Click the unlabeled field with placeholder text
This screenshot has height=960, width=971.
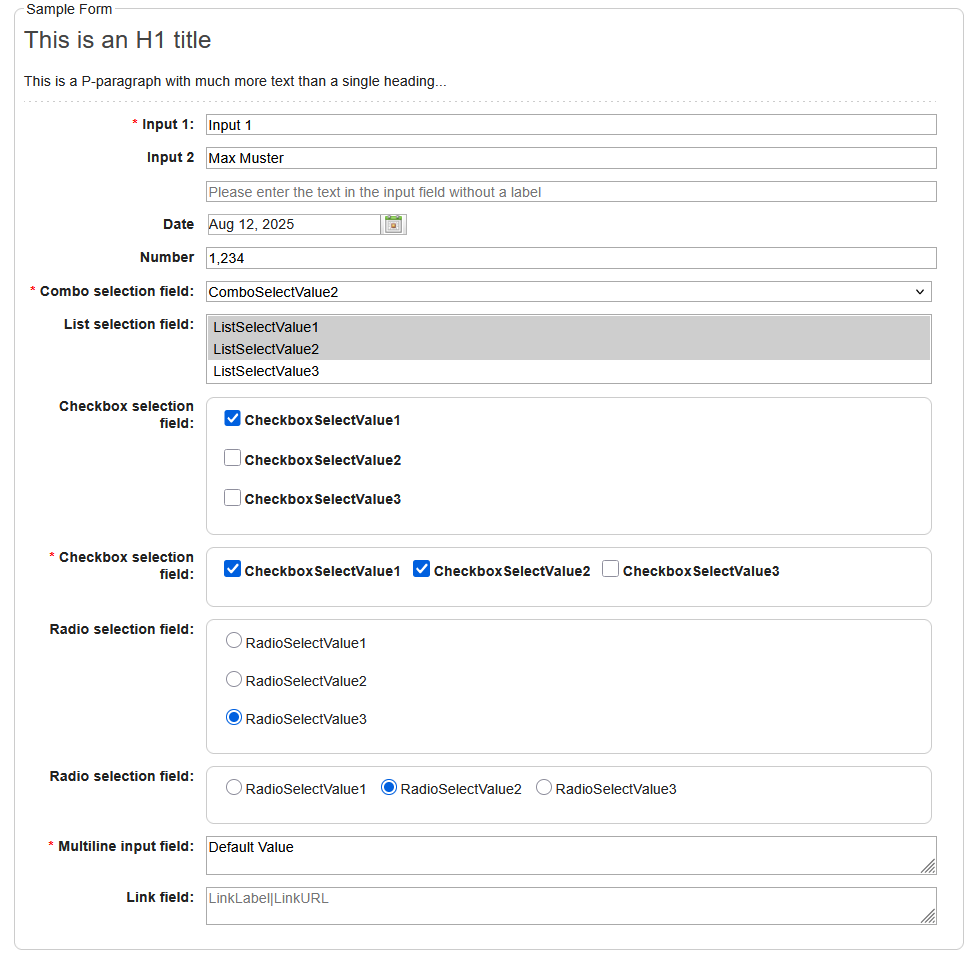pyautogui.click(x=570, y=192)
